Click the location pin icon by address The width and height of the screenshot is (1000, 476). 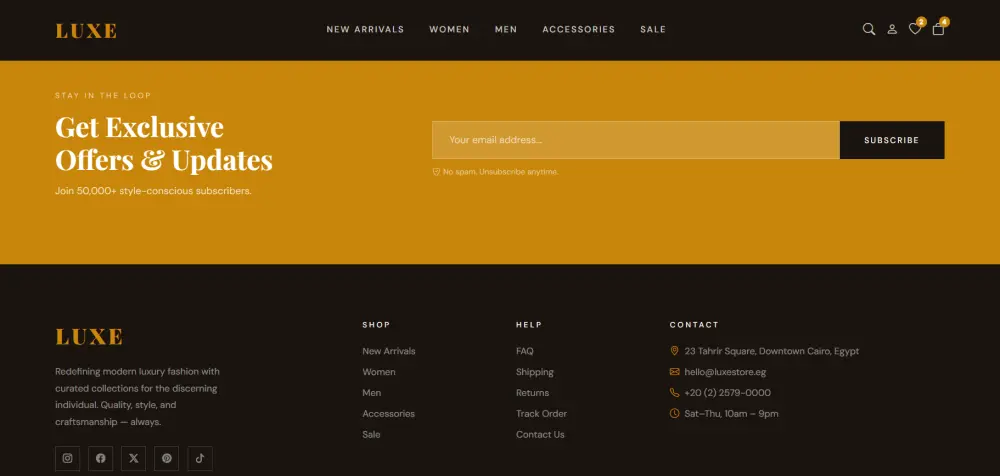674,351
